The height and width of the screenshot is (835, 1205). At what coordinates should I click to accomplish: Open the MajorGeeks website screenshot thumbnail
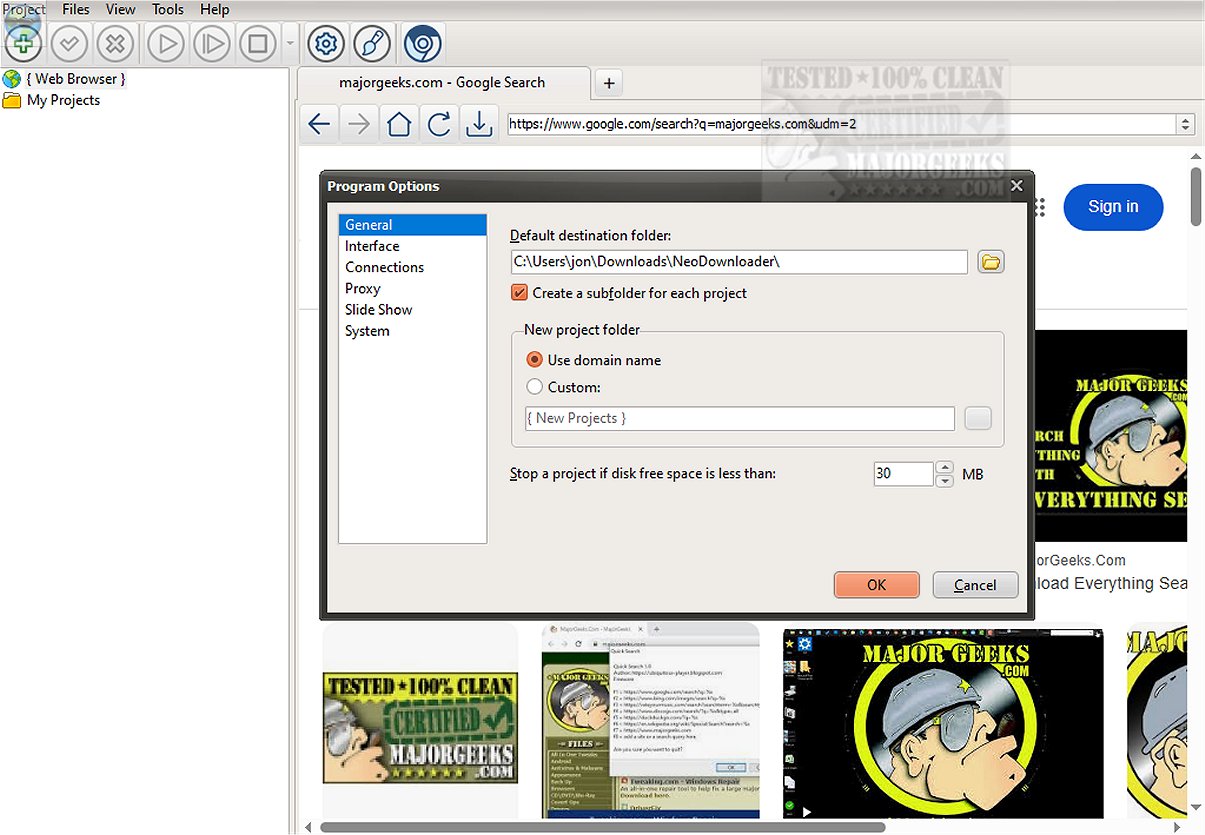651,720
